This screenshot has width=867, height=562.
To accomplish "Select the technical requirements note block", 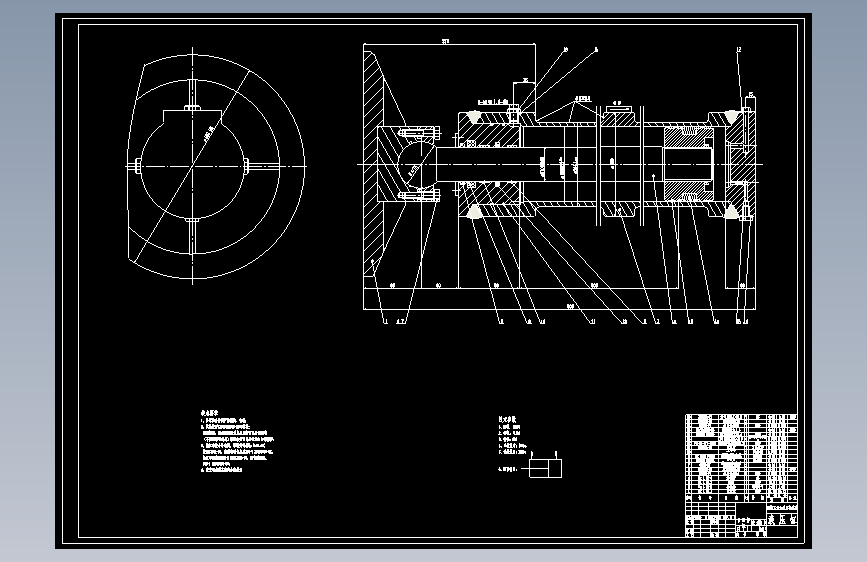I will 237,441.
